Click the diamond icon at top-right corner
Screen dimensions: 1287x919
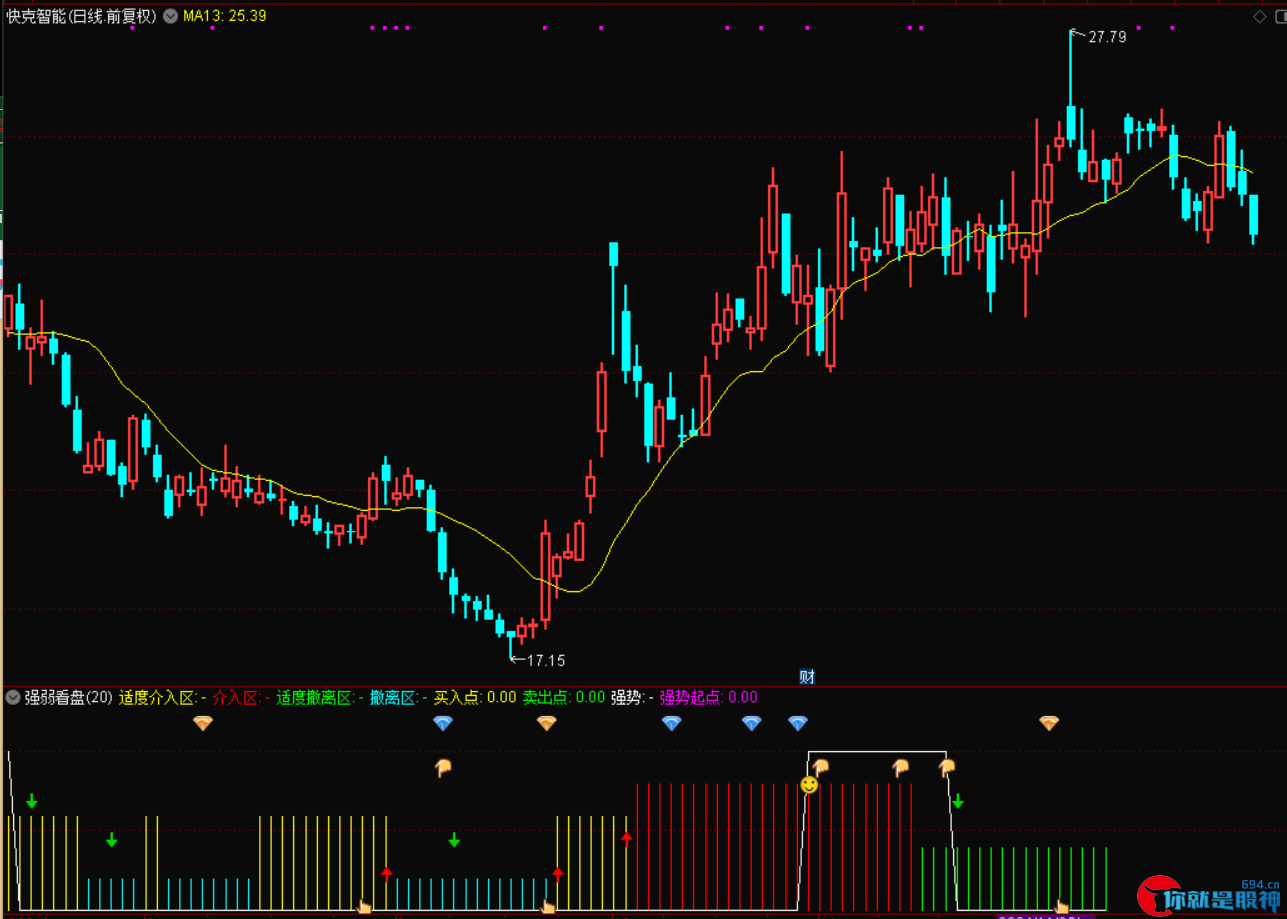1260,16
